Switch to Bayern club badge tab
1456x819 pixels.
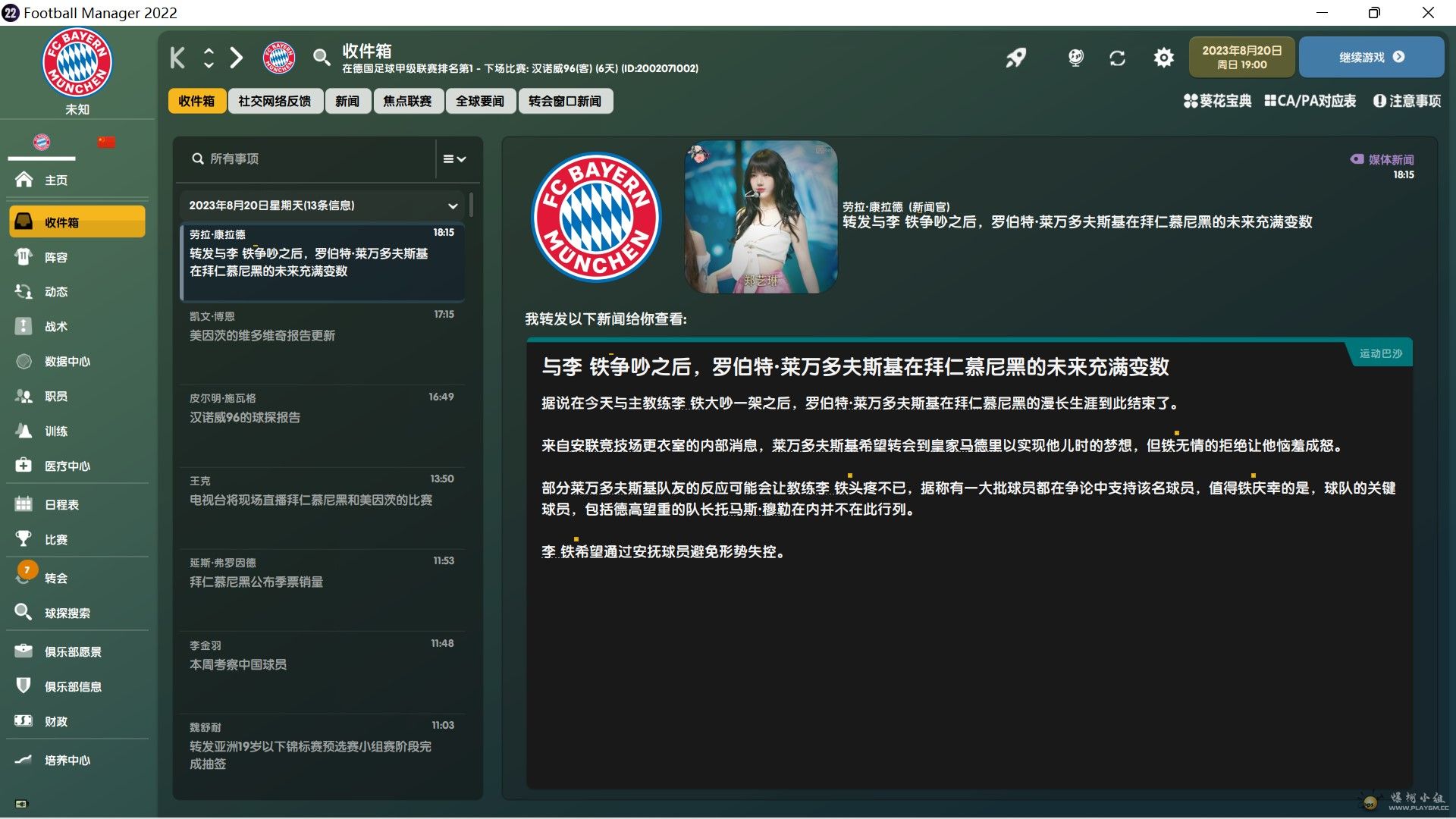pyautogui.click(x=42, y=142)
